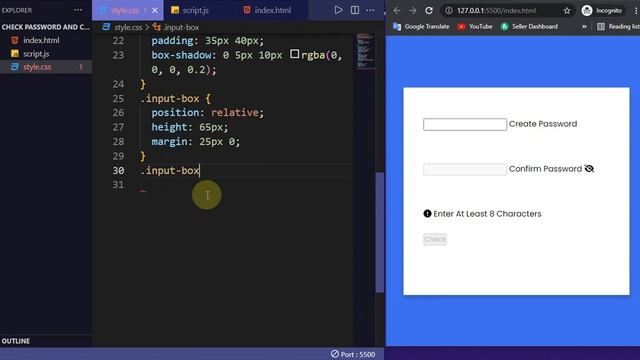Open Google Translate bookmark

(x=421, y=27)
